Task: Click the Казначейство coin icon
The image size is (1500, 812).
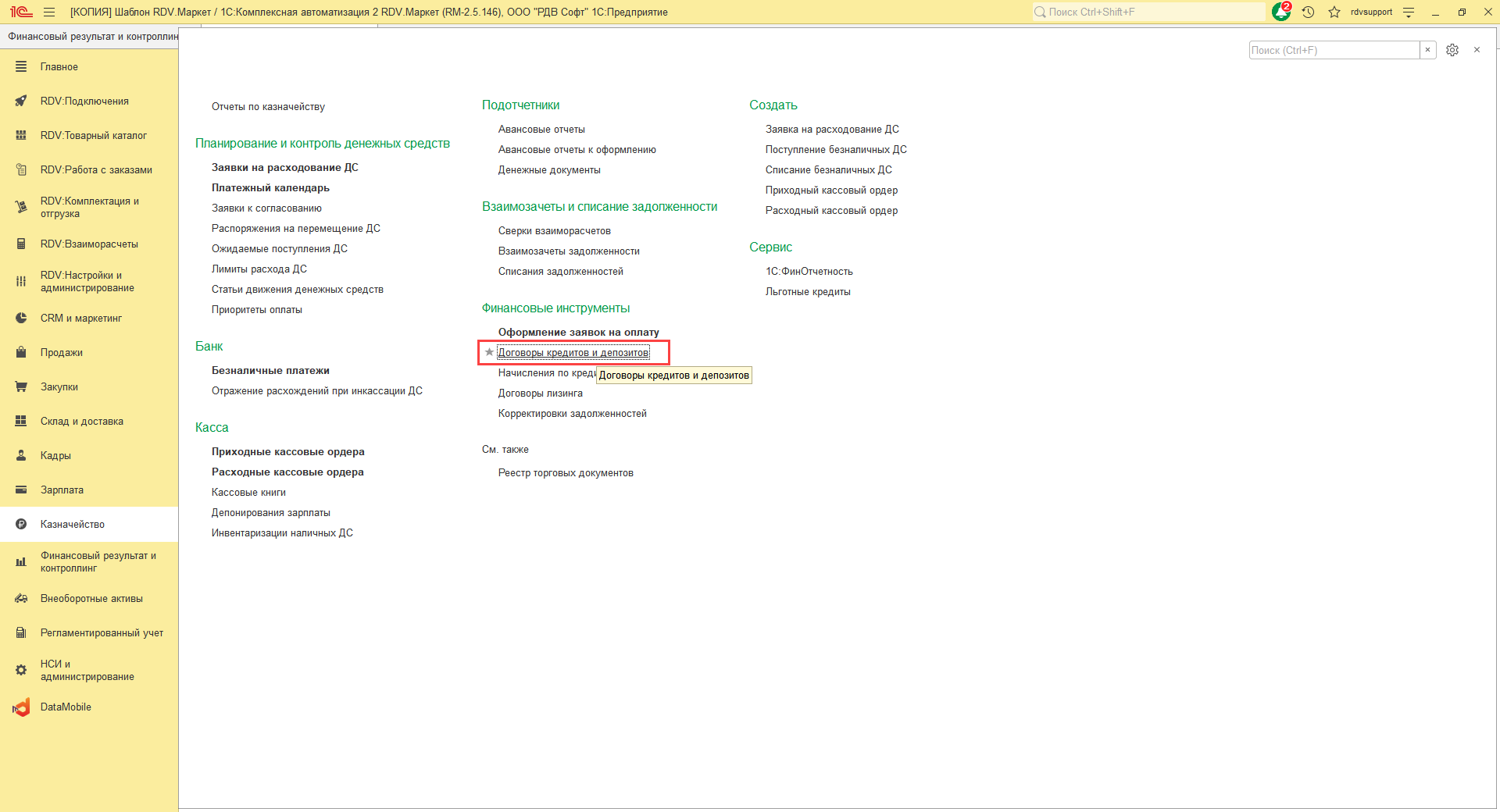Action: (21, 525)
